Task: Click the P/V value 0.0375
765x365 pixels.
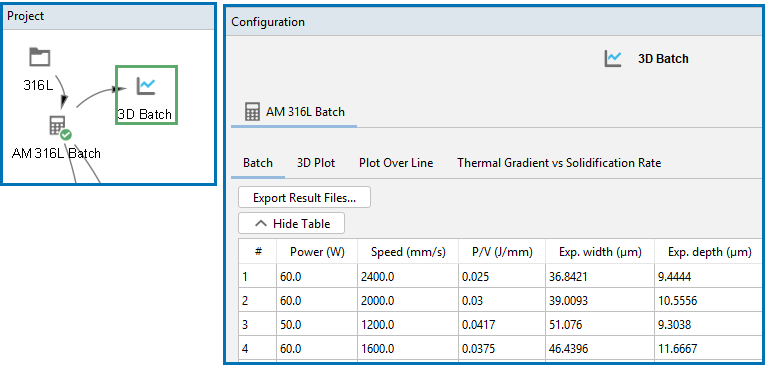Action: tap(502, 348)
